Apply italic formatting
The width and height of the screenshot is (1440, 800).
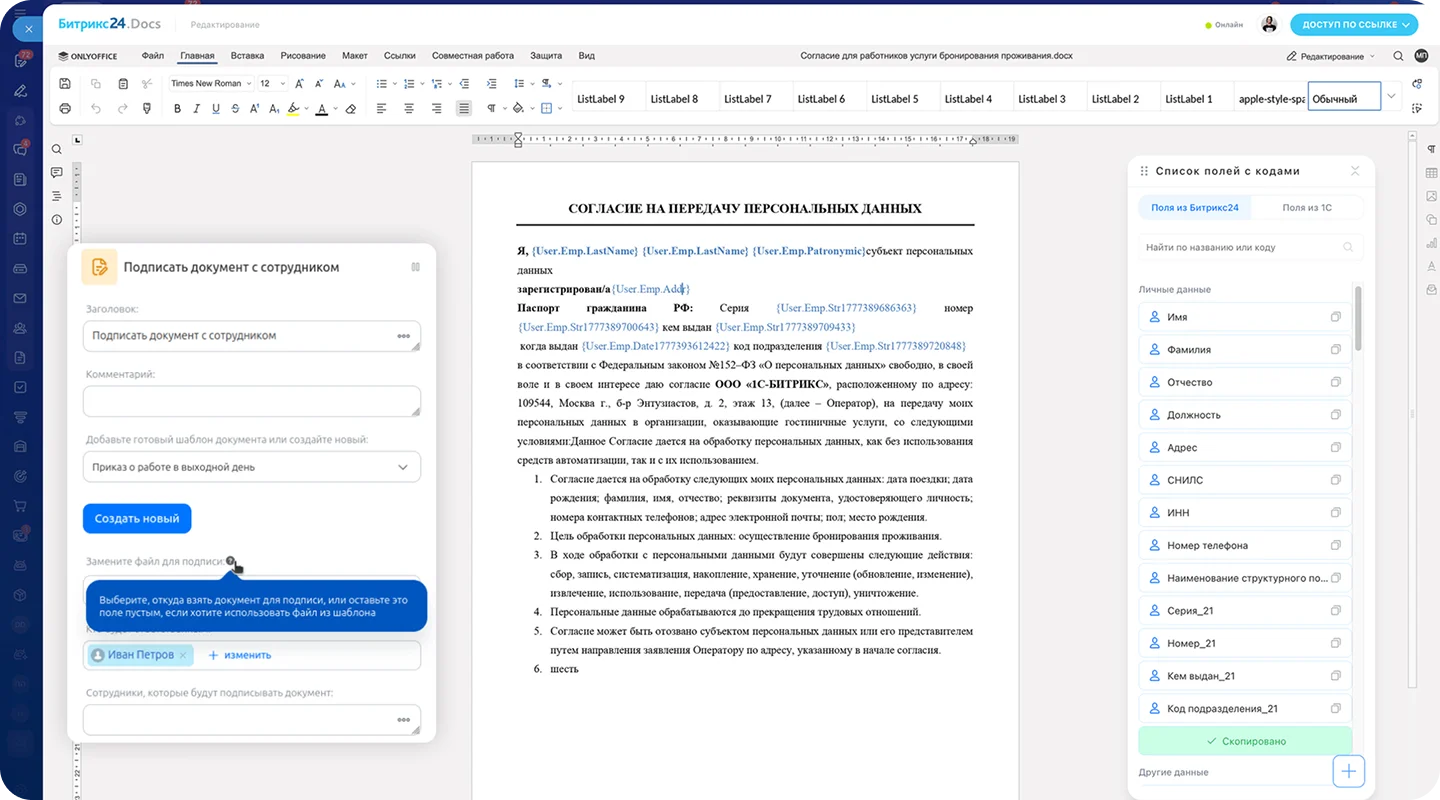197,108
